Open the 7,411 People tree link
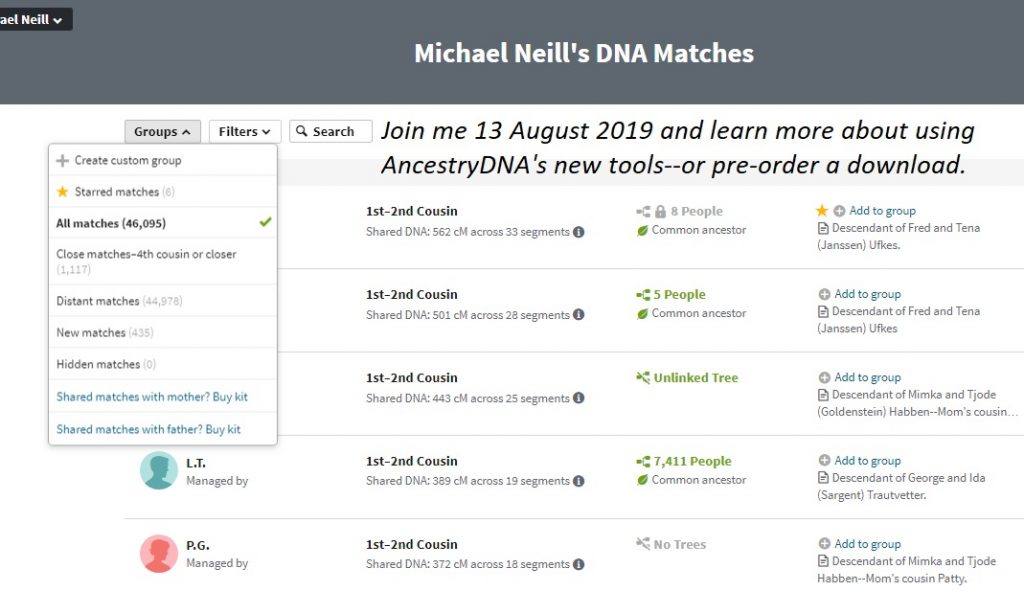The height and width of the screenshot is (591, 1024). pyautogui.click(x=692, y=461)
